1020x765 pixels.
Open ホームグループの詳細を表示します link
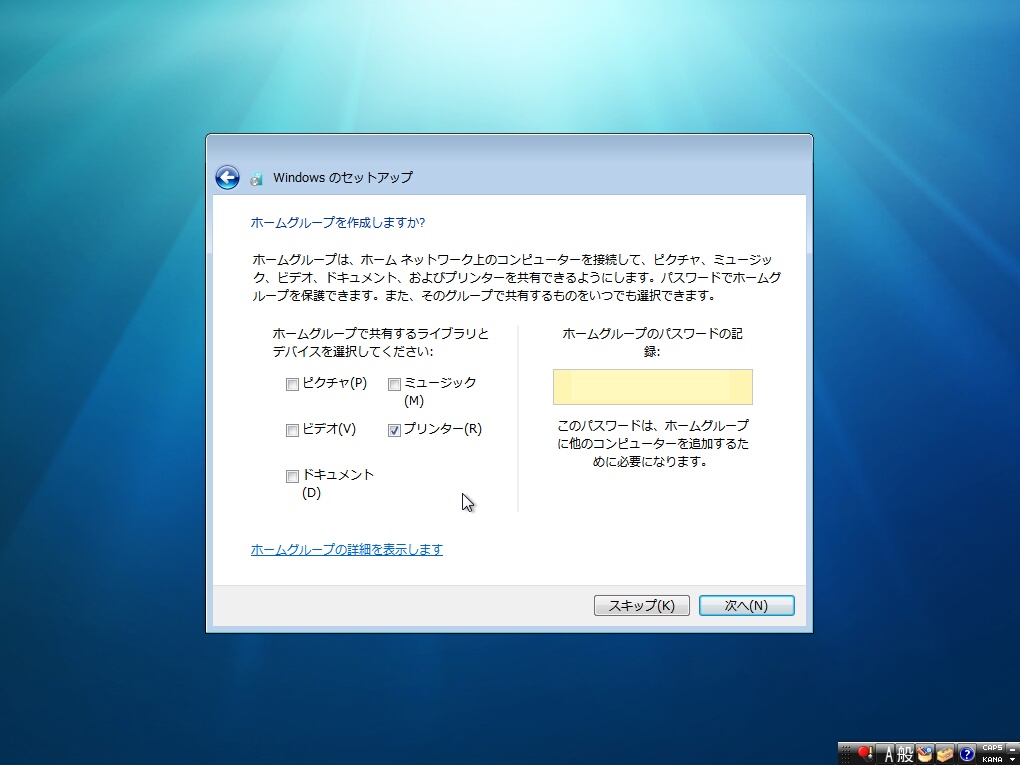347,550
